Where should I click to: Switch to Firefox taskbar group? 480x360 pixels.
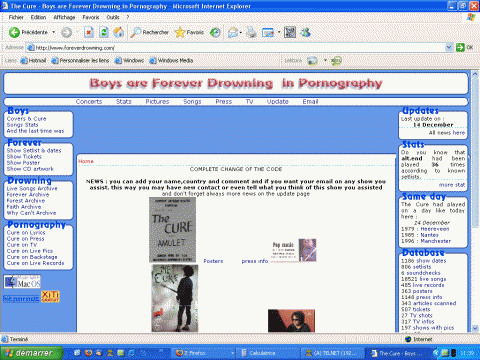[x=204, y=353]
